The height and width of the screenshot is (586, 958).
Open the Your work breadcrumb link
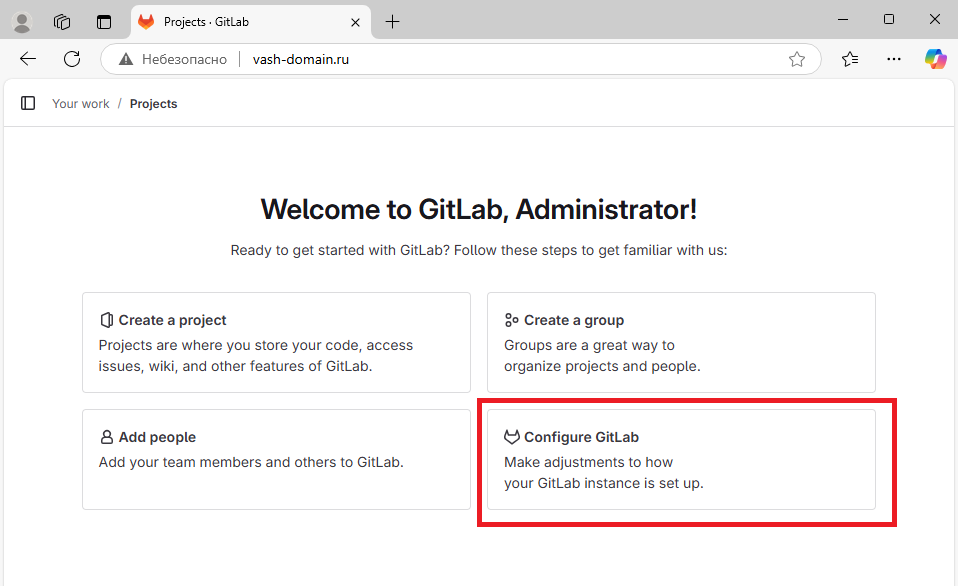(x=81, y=104)
